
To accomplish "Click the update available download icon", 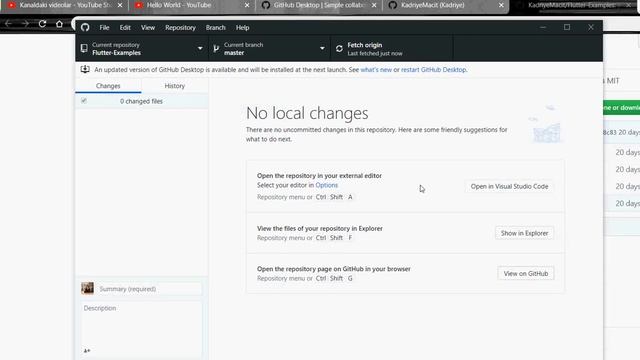I will click(85, 69).
